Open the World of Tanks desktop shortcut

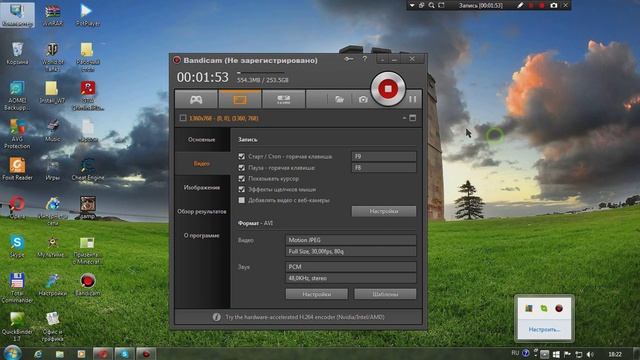tap(53, 56)
